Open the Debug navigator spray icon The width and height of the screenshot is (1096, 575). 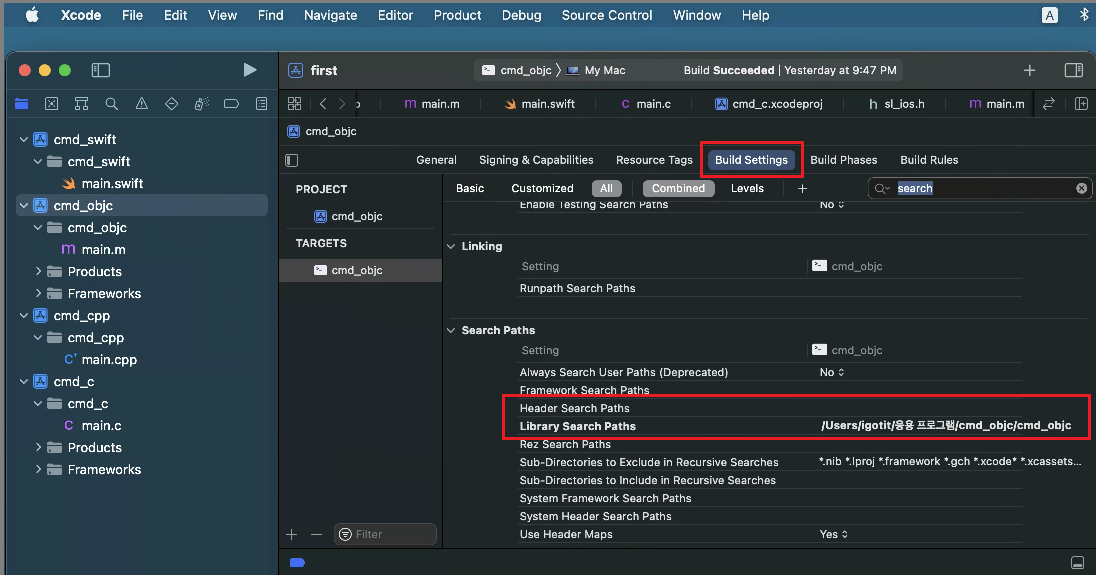click(201, 104)
